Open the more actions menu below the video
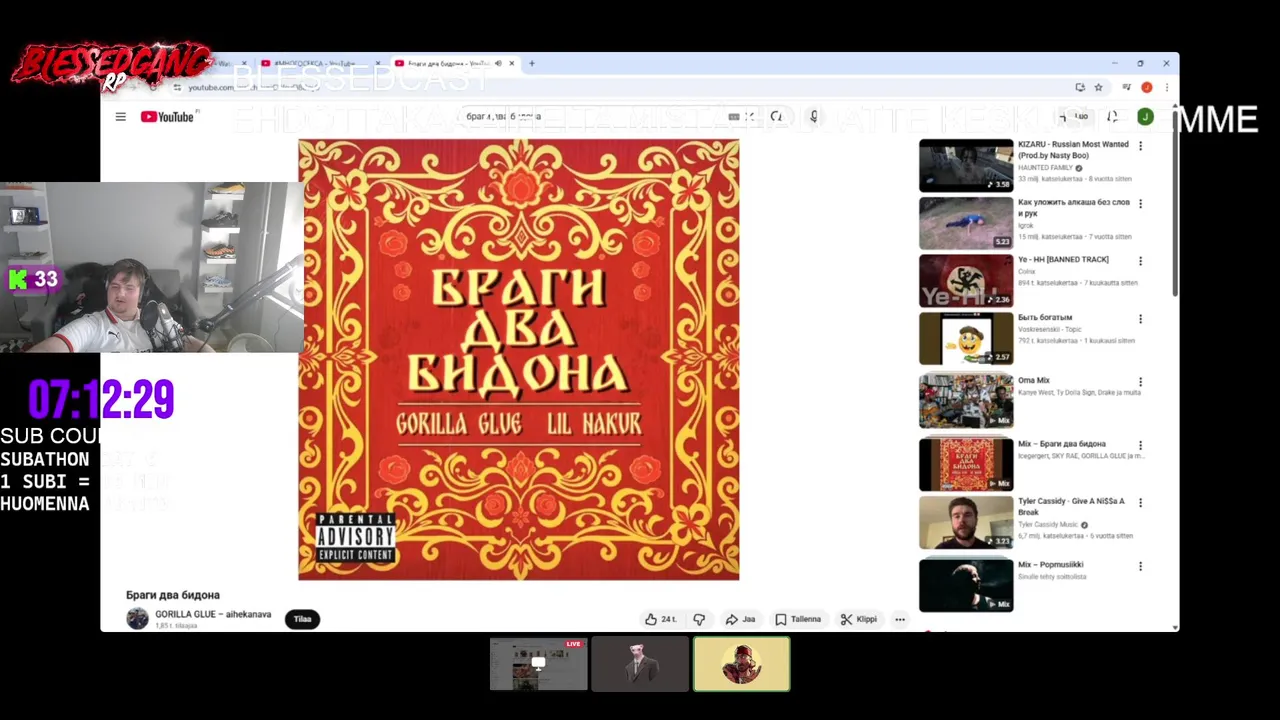 900,619
